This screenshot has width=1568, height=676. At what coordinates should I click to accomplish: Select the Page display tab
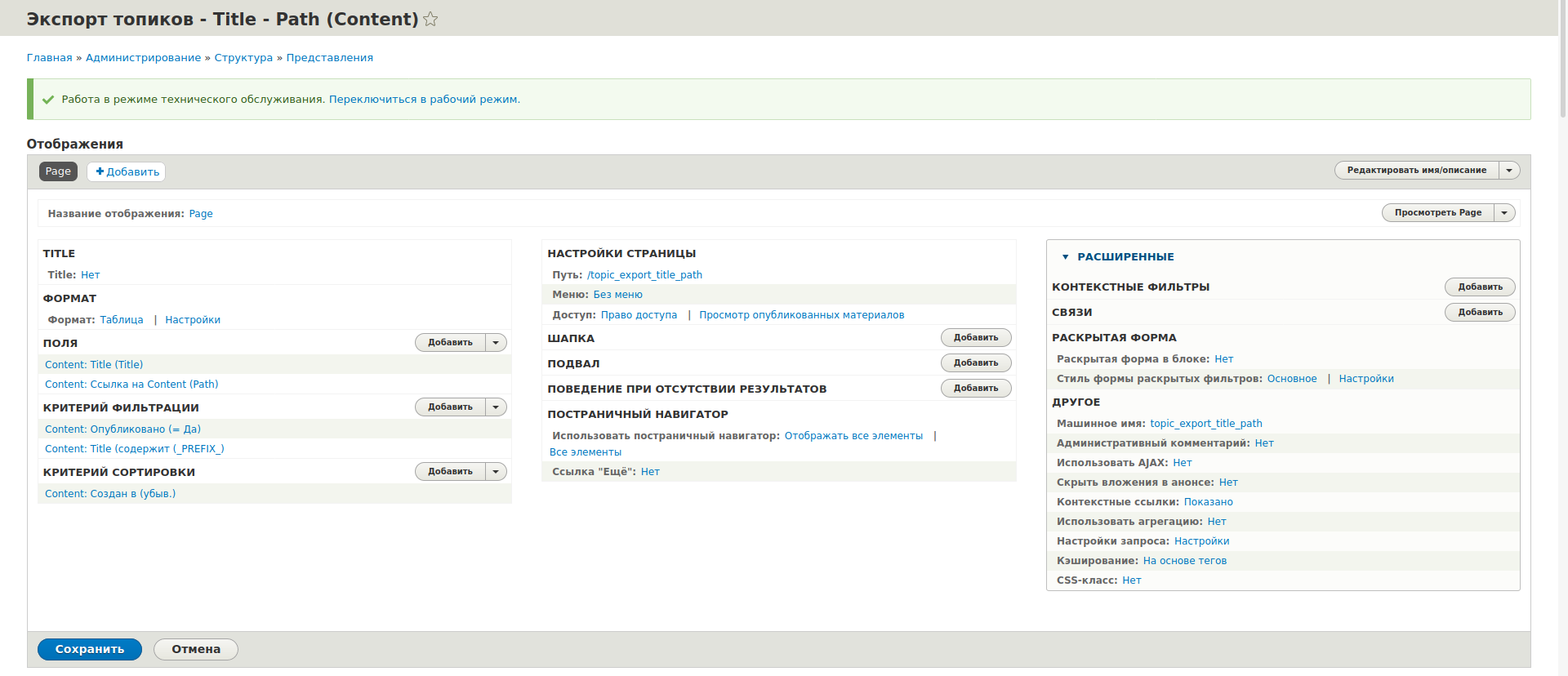point(58,171)
